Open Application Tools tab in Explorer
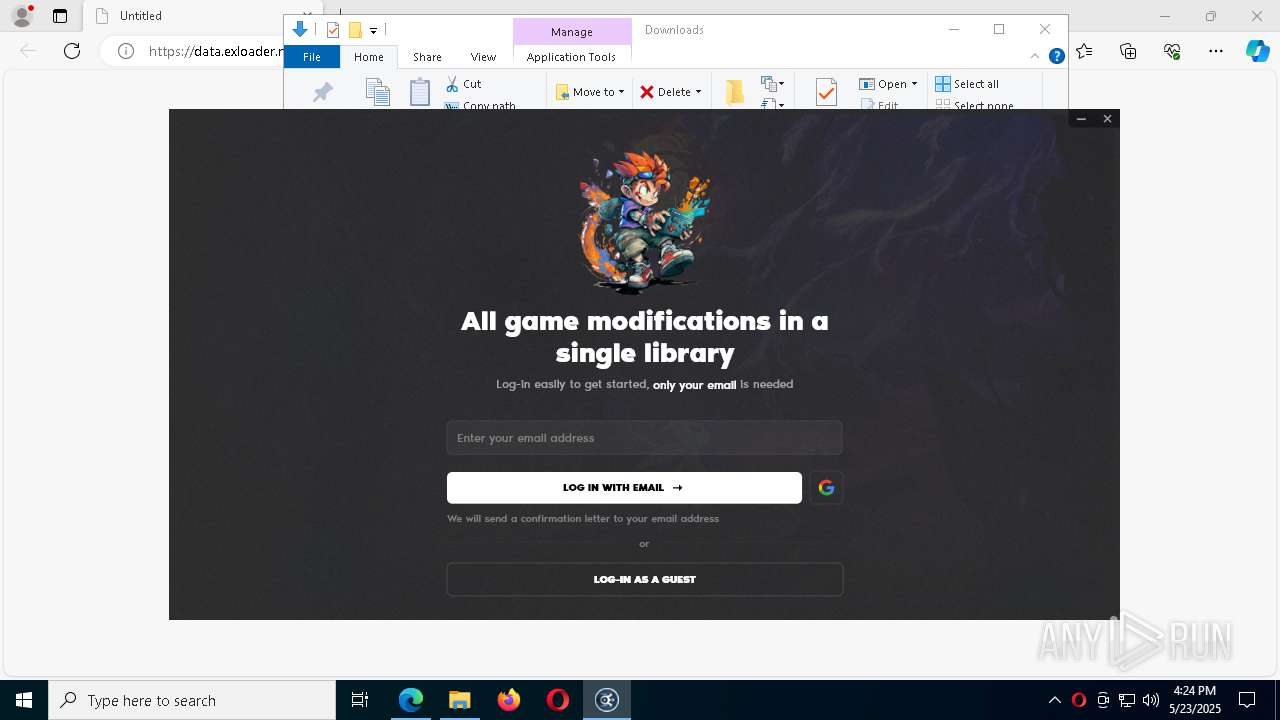Screen dimensions: 1280x720 (571, 57)
